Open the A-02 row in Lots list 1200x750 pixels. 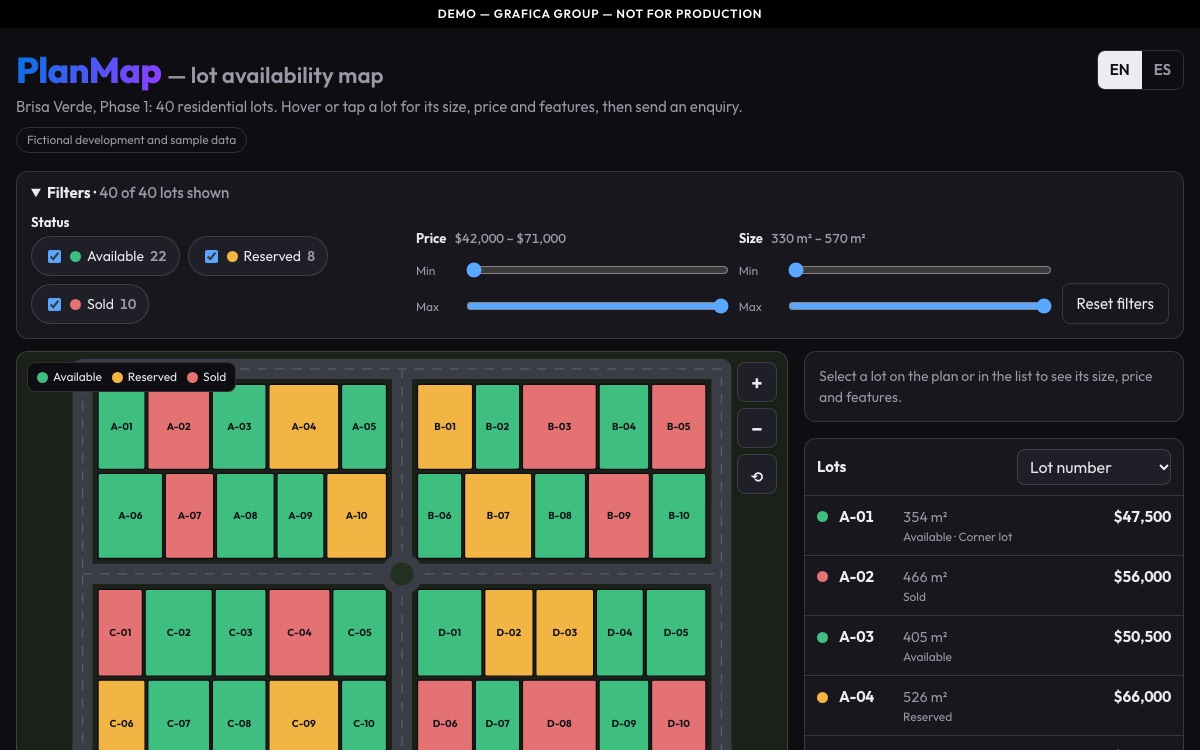994,586
